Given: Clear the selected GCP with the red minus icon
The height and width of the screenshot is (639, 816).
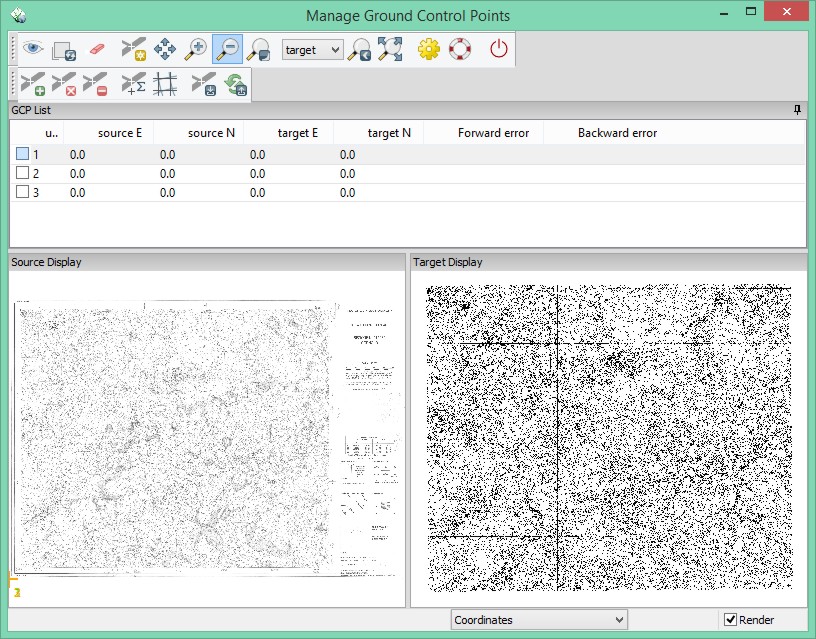Looking at the screenshot, I should [x=95, y=84].
